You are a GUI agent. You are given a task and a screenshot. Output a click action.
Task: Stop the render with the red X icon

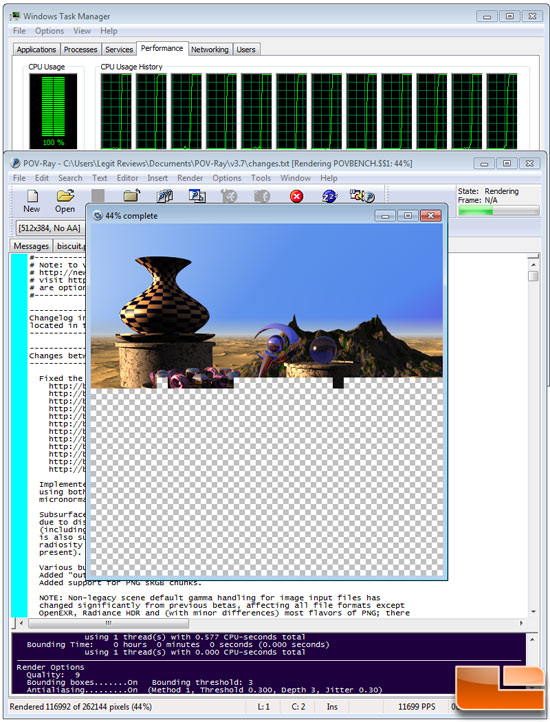[x=296, y=197]
